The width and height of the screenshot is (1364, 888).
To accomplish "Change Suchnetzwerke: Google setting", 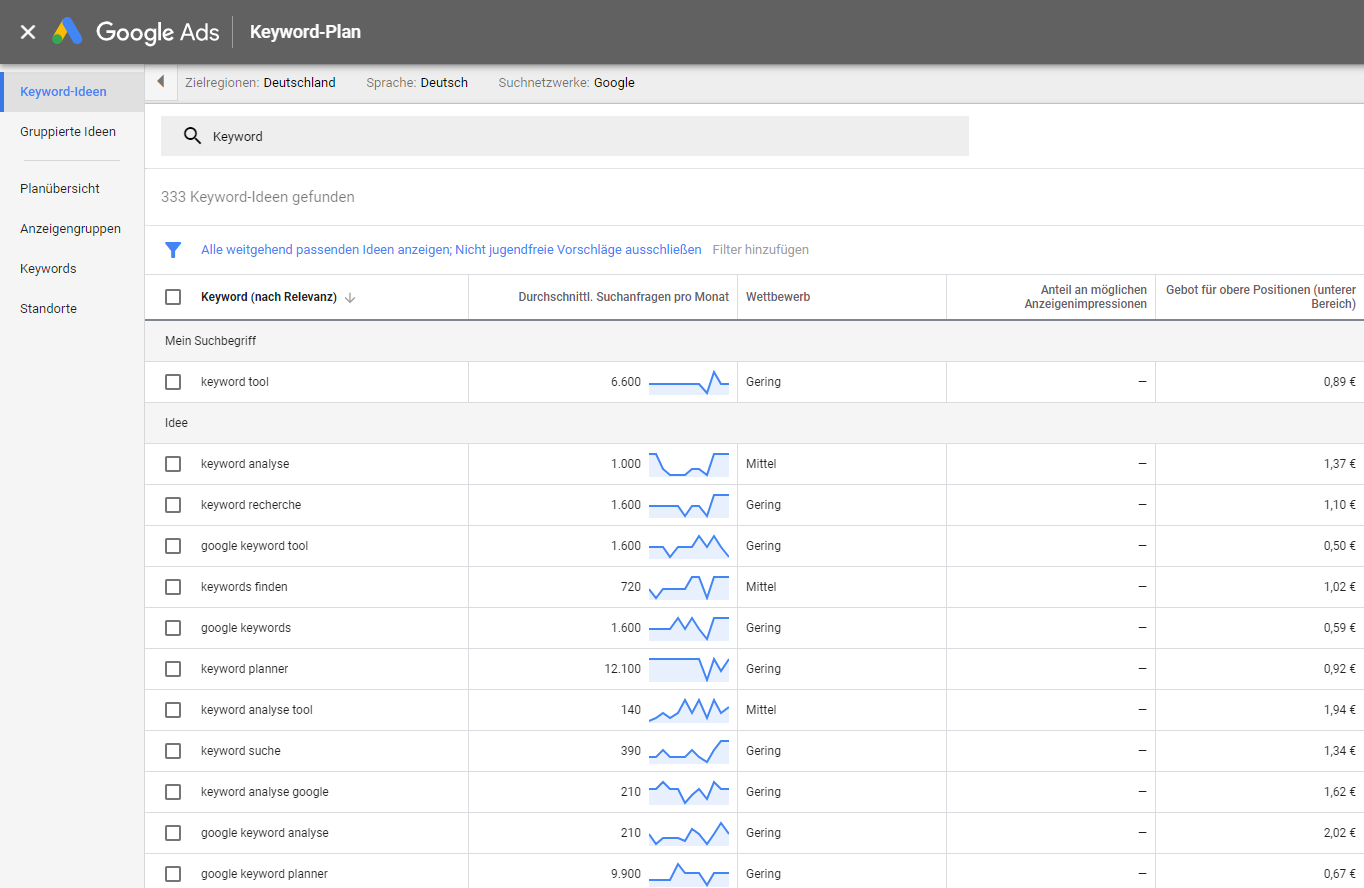I will 566,83.
